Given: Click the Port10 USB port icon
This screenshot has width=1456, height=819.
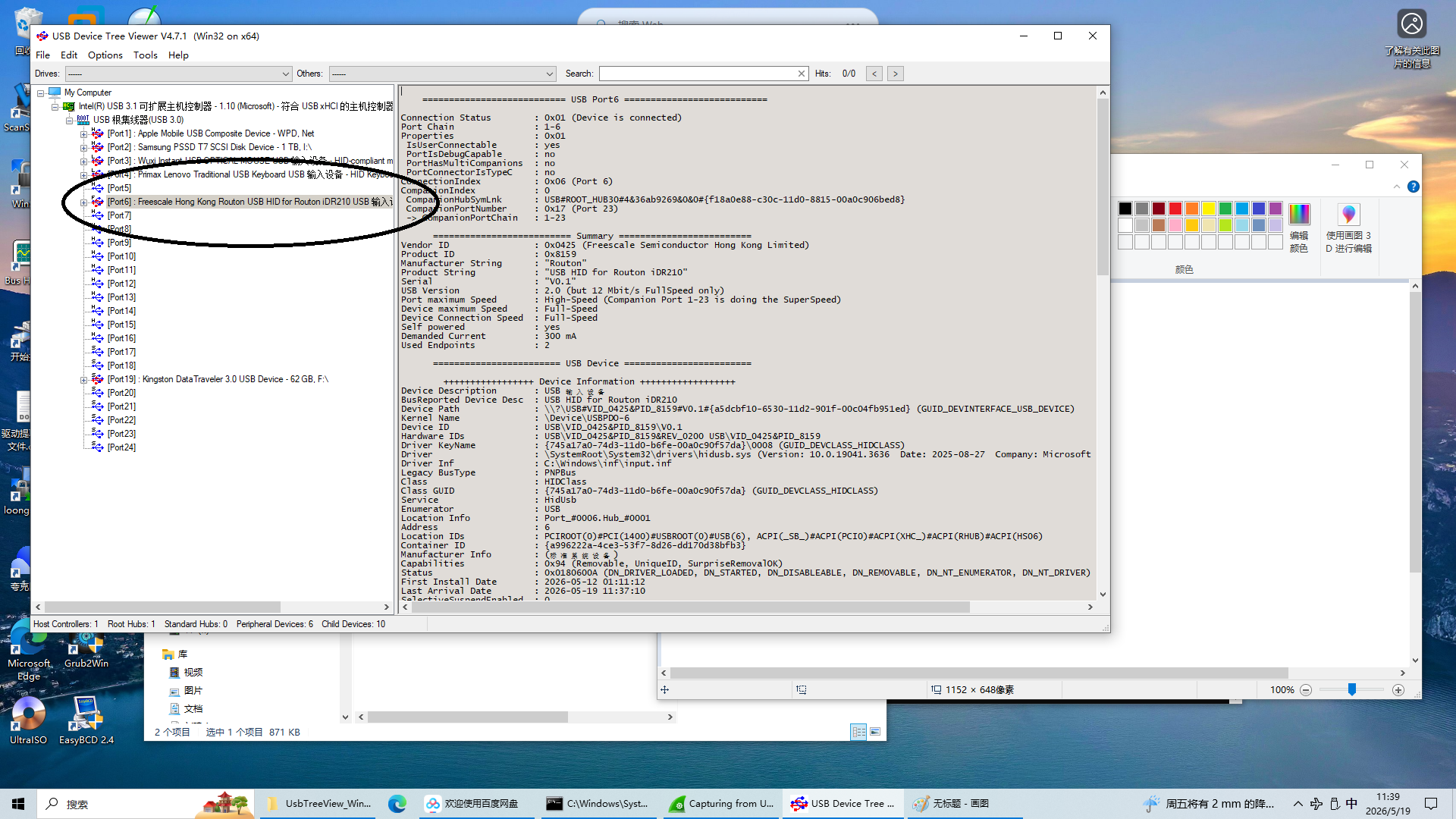Looking at the screenshot, I should coord(98,256).
